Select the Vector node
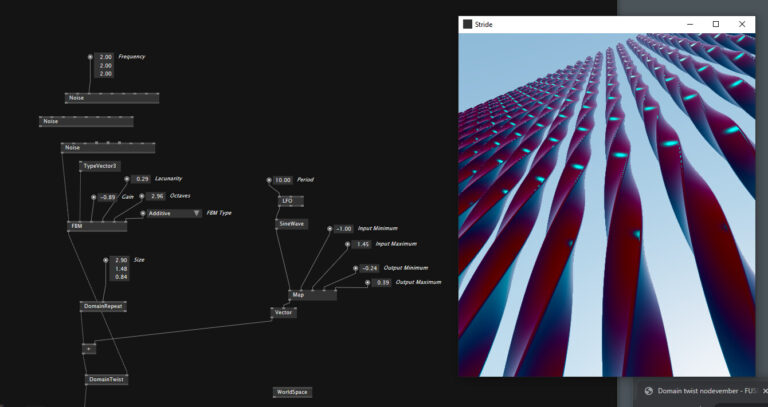The width and height of the screenshot is (768, 407). pos(283,312)
